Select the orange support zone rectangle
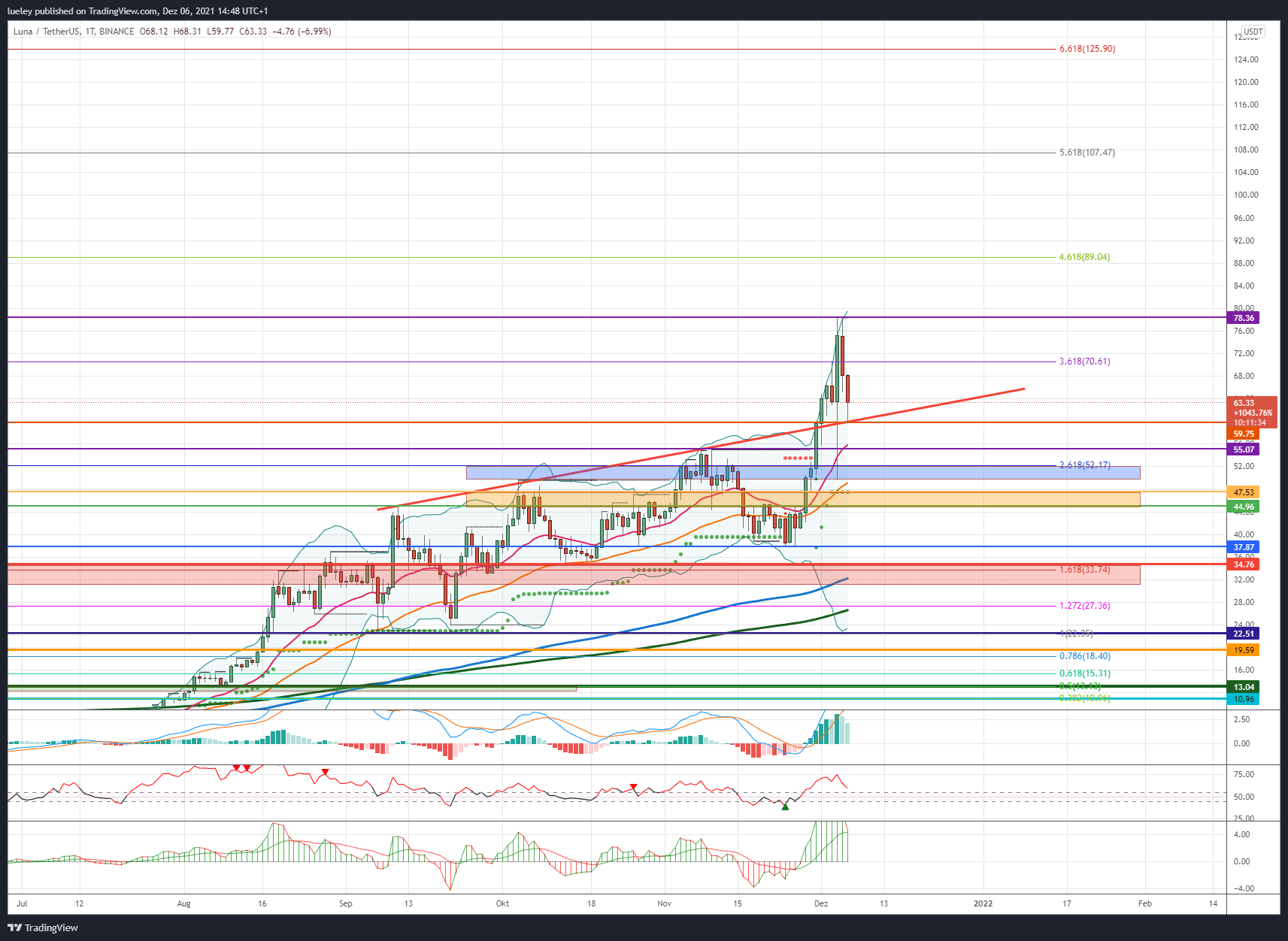1288x941 pixels. point(803,500)
